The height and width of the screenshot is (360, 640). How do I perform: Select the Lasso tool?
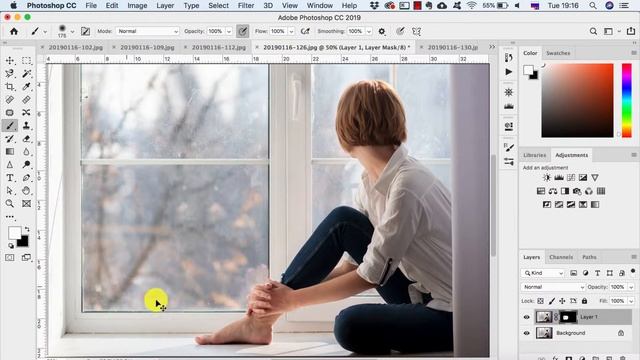pos(10,73)
